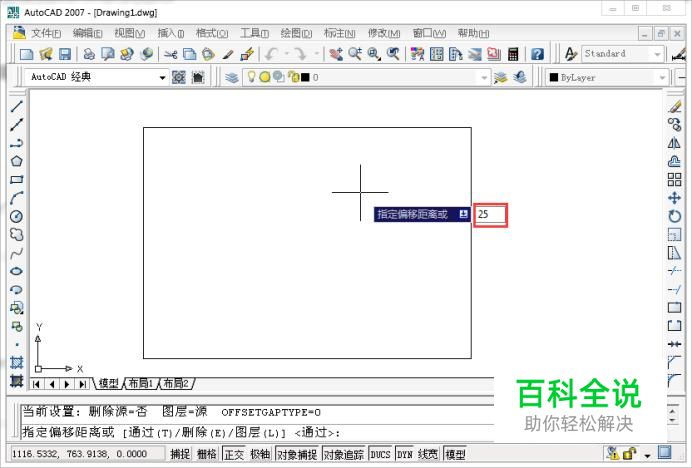Click the command window scrollbar up arrow

point(673,411)
